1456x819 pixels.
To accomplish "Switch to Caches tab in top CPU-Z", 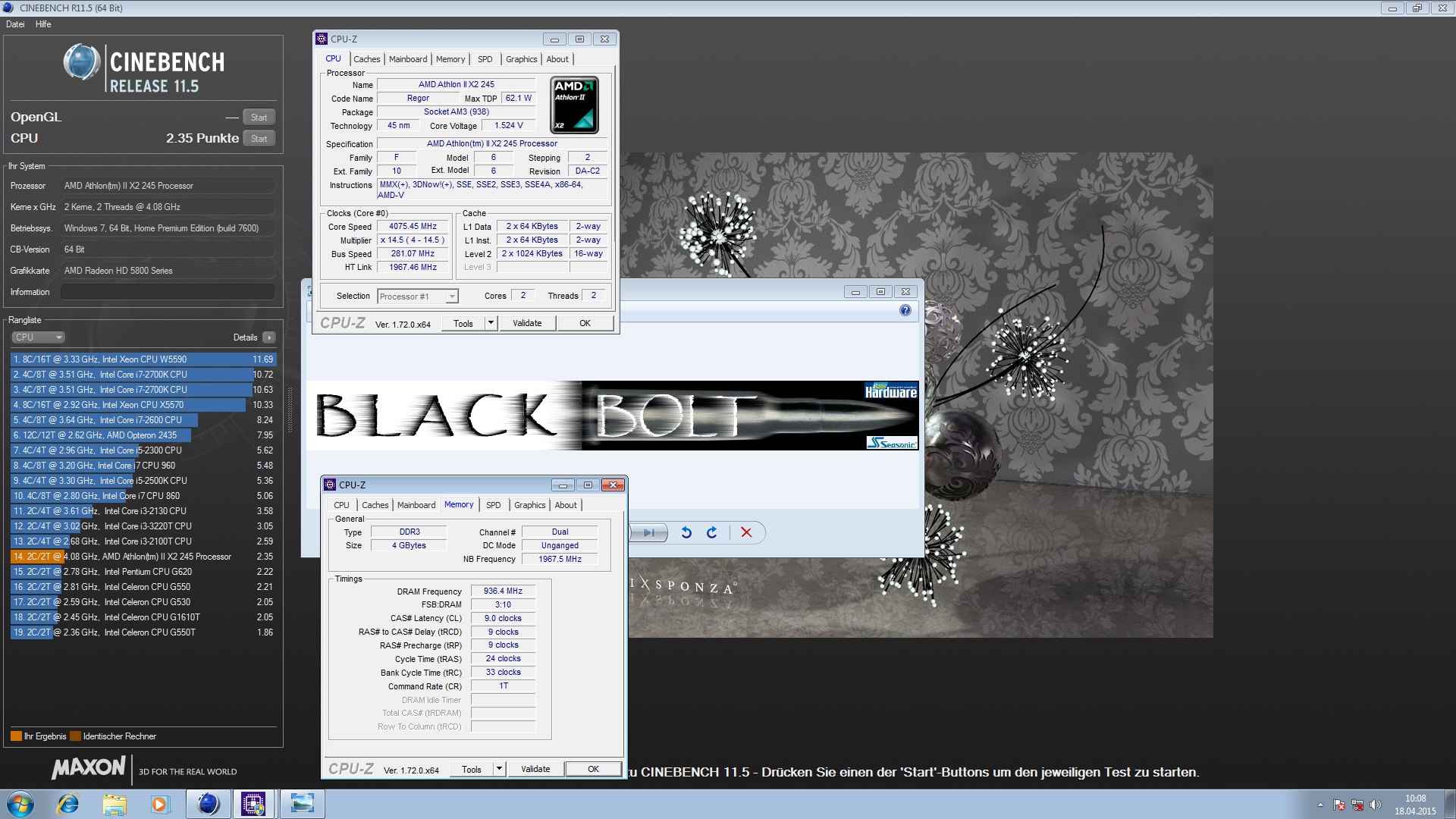I will coord(367,59).
